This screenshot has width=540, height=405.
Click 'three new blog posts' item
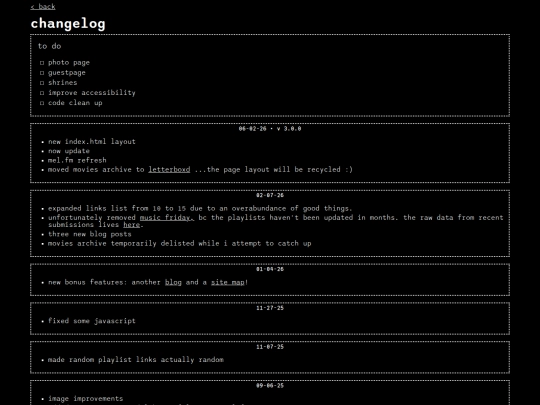coord(90,234)
